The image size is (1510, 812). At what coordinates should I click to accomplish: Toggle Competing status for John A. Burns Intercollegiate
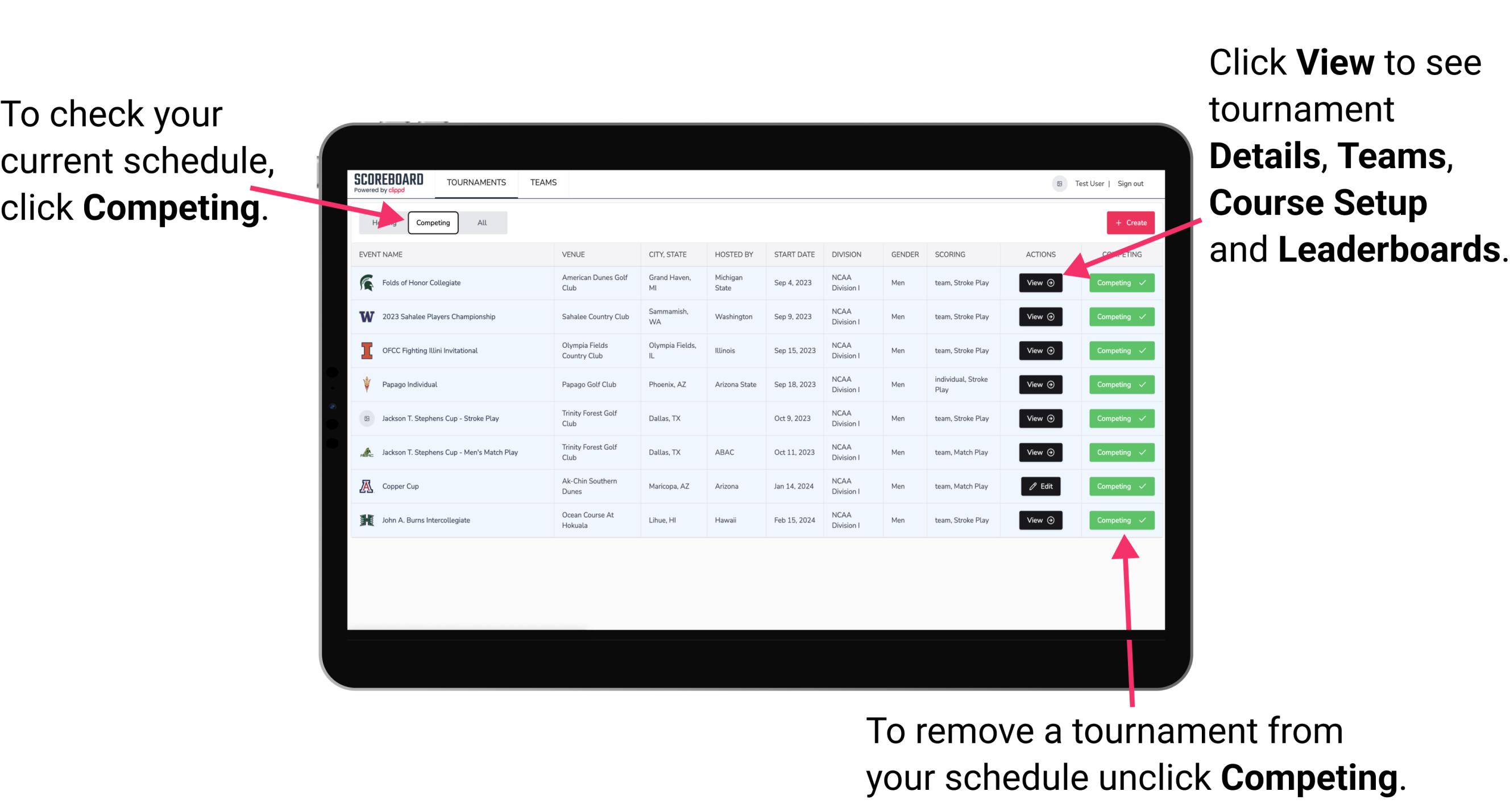(1118, 520)
